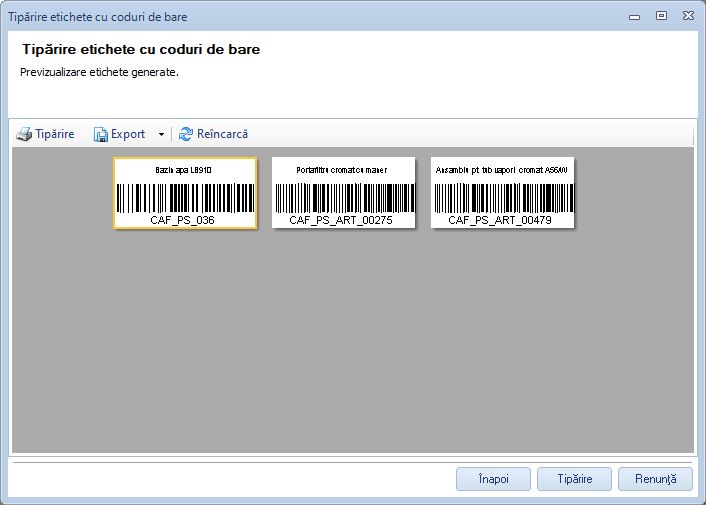Image resolution: width=706 pixels, height=505 pixels.
Task: Maximize the barcode label window
Action: pos(661,16)
